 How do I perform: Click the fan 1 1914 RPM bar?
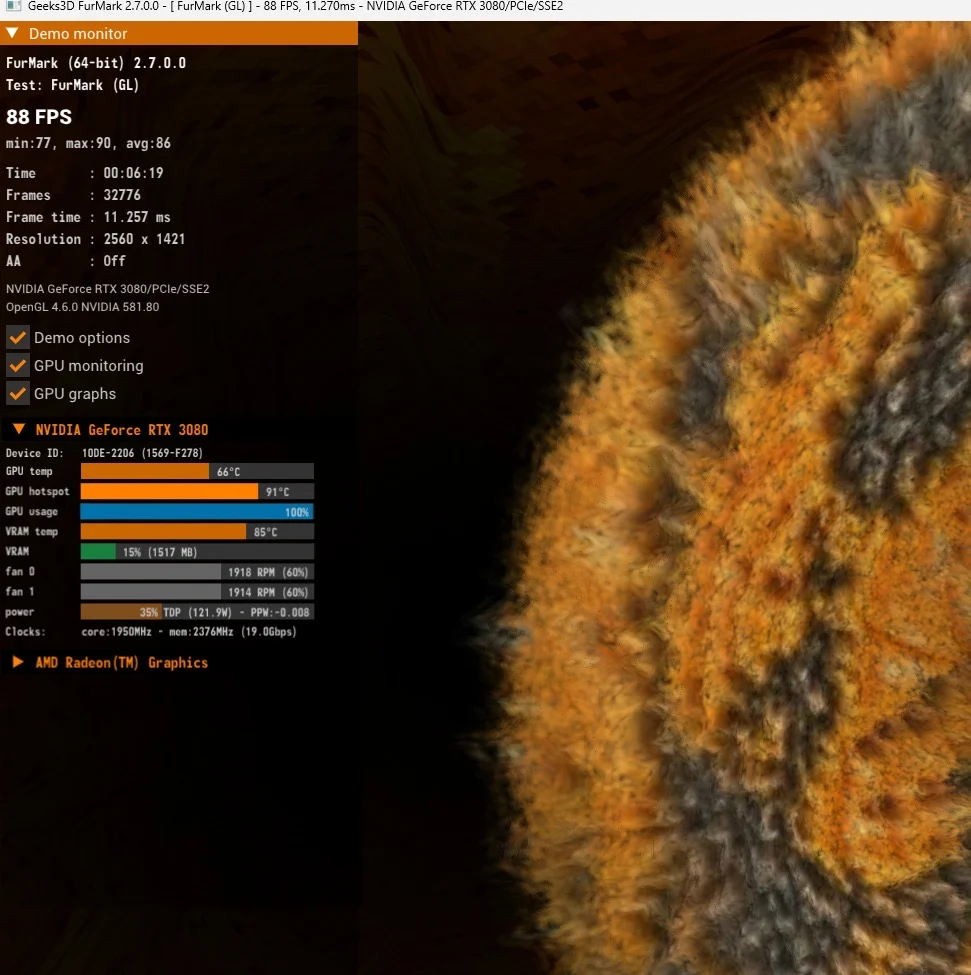[197, 592]
